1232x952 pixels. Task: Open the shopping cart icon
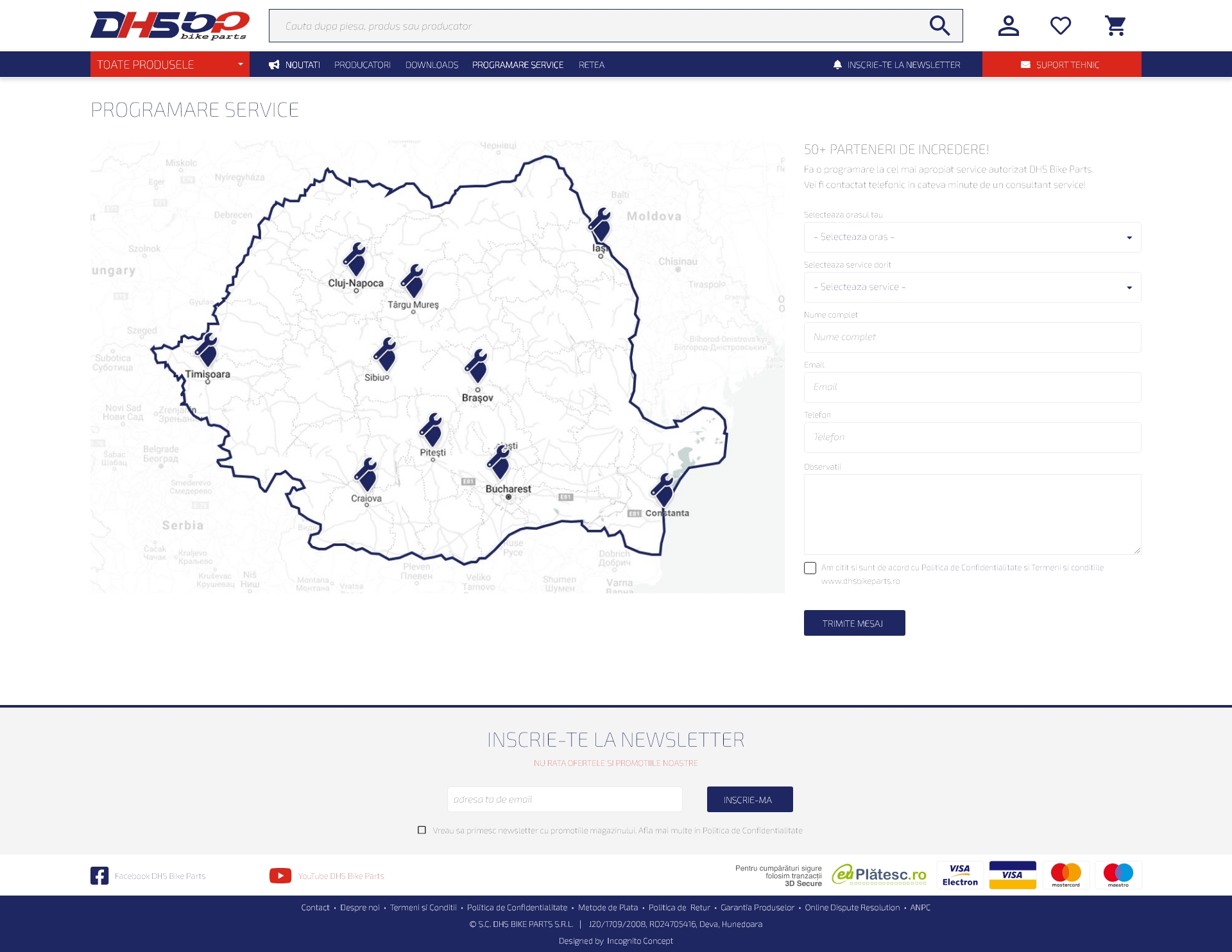click(1115, 26)
